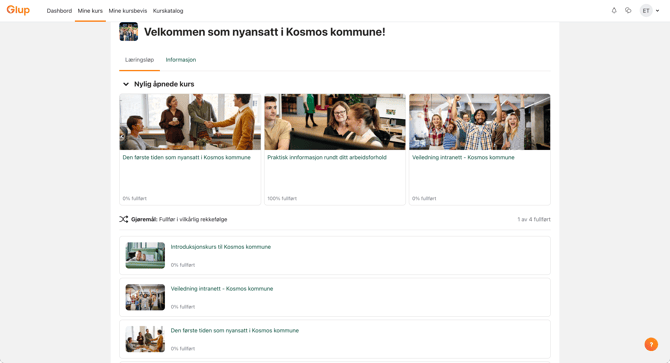Switch to the Læringsløp tab
The height and width of the screenshot is (363, 670).
click(x=139, y=60)
